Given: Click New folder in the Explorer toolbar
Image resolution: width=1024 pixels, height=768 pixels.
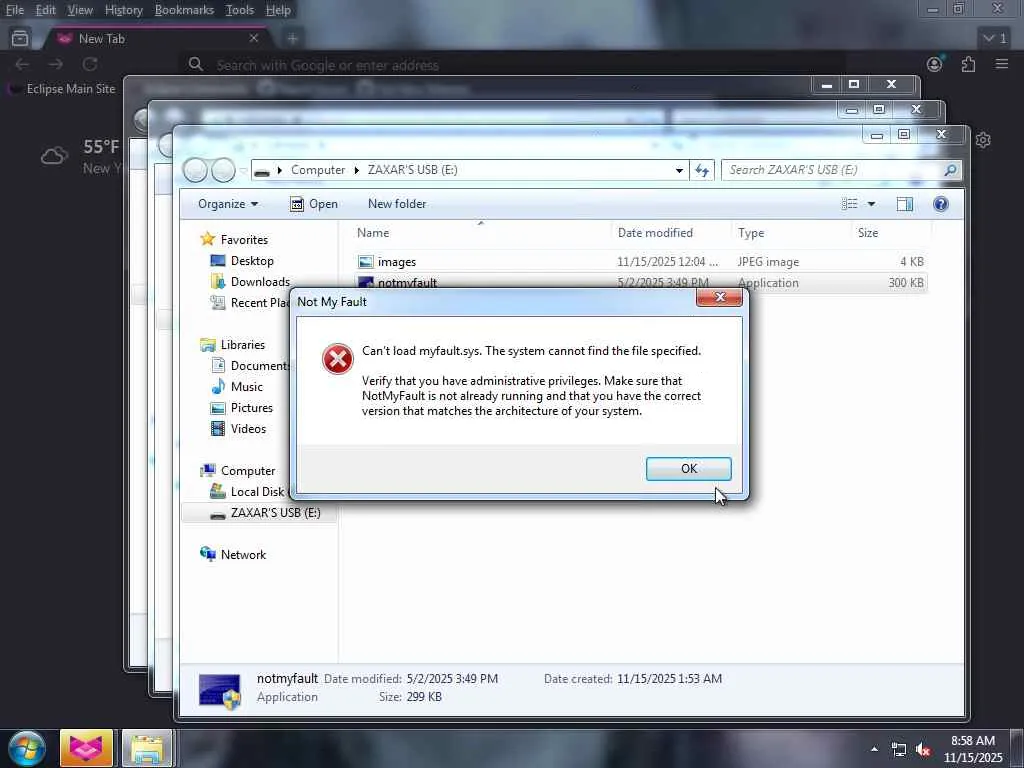Looking at the screenshot, I should [x=397, y=204].
